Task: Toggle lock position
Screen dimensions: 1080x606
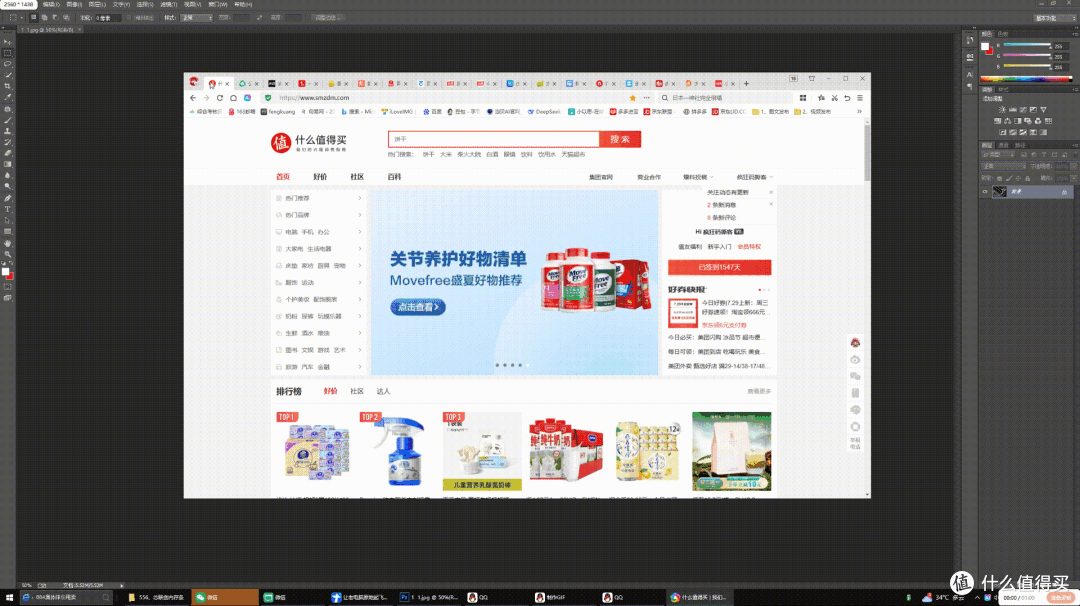Action: pyautogui.click(x=1019, y=178)
